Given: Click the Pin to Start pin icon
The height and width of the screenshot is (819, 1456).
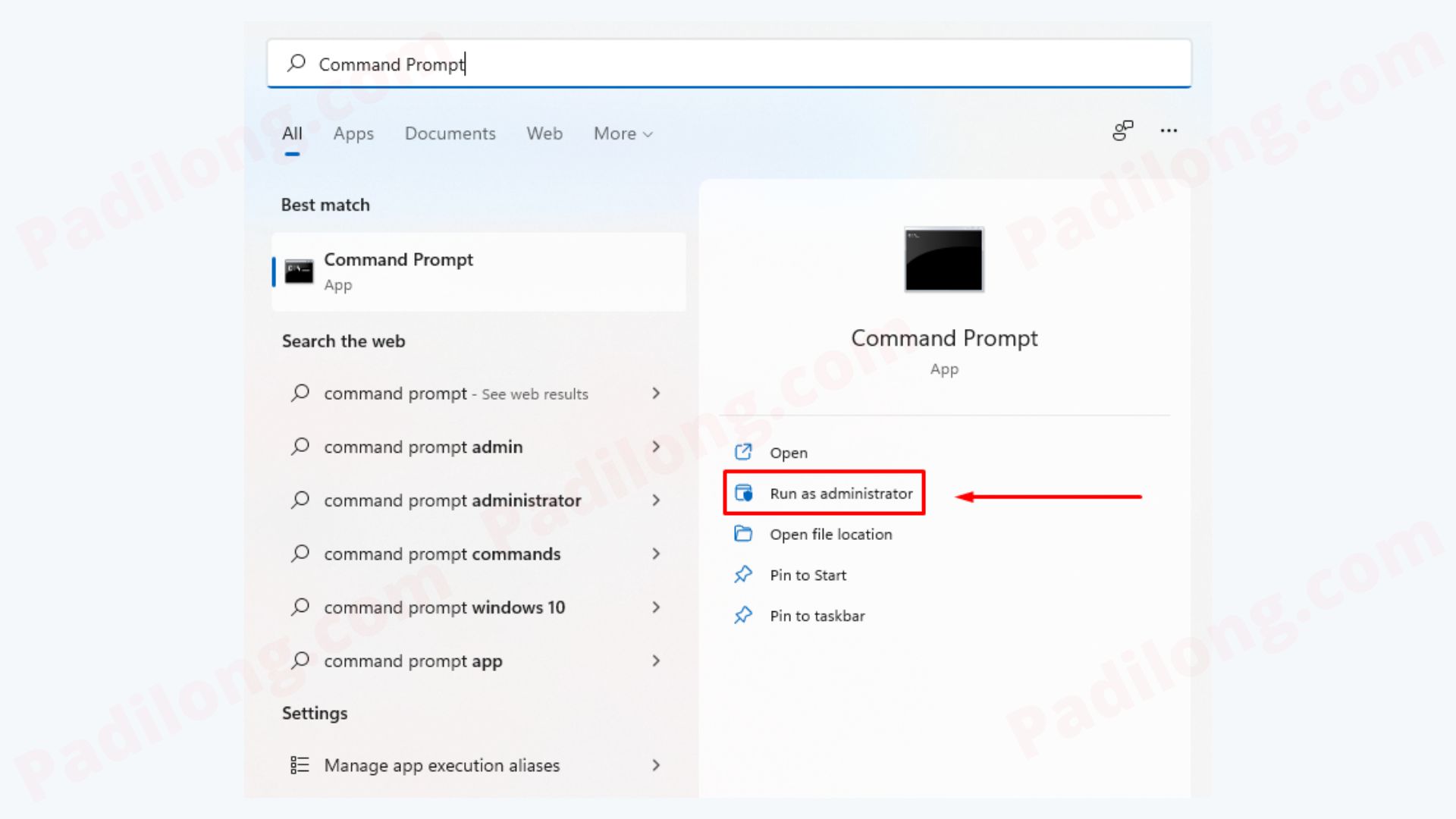Looking at the screenshot, I should pos(743,574).
